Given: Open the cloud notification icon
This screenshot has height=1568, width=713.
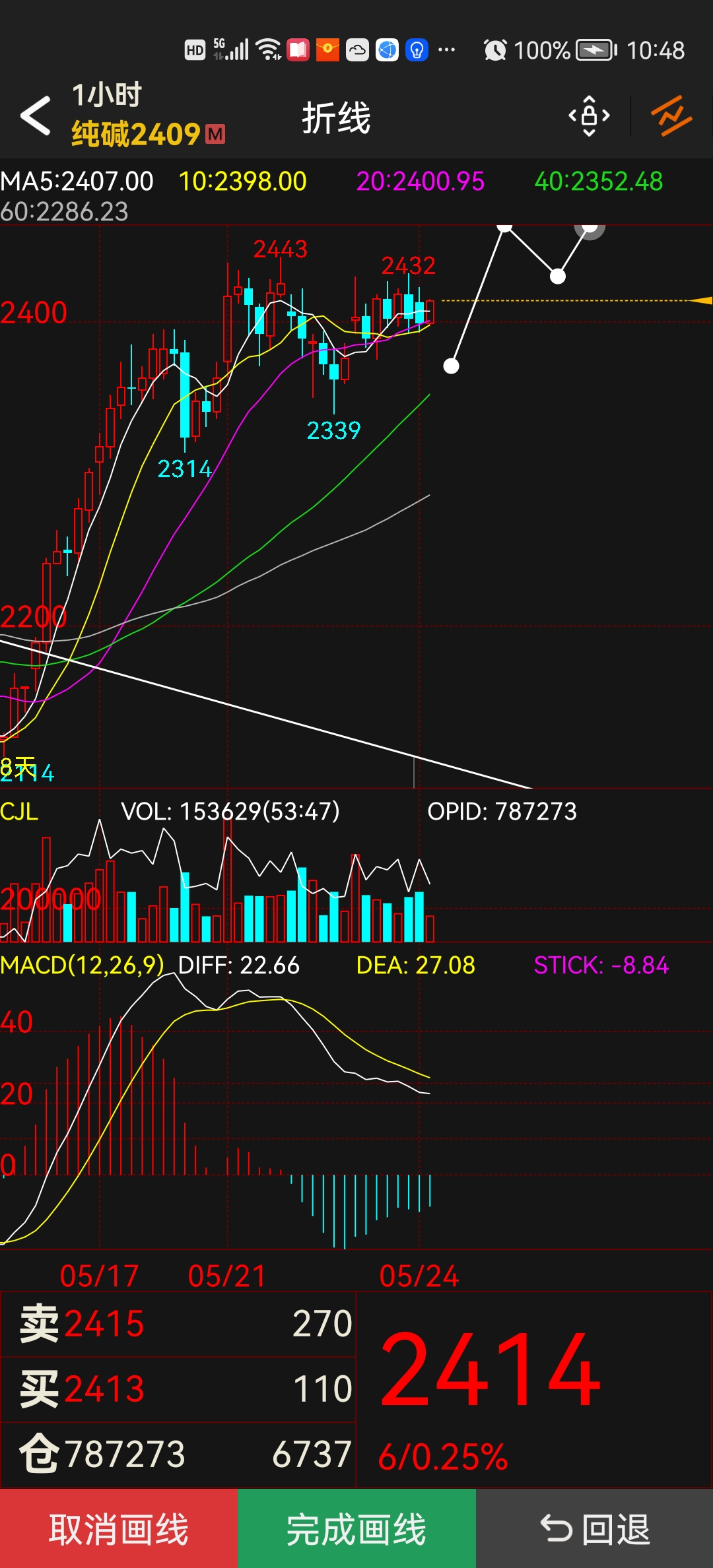Looking at the screenshot, I should (357, 50).
